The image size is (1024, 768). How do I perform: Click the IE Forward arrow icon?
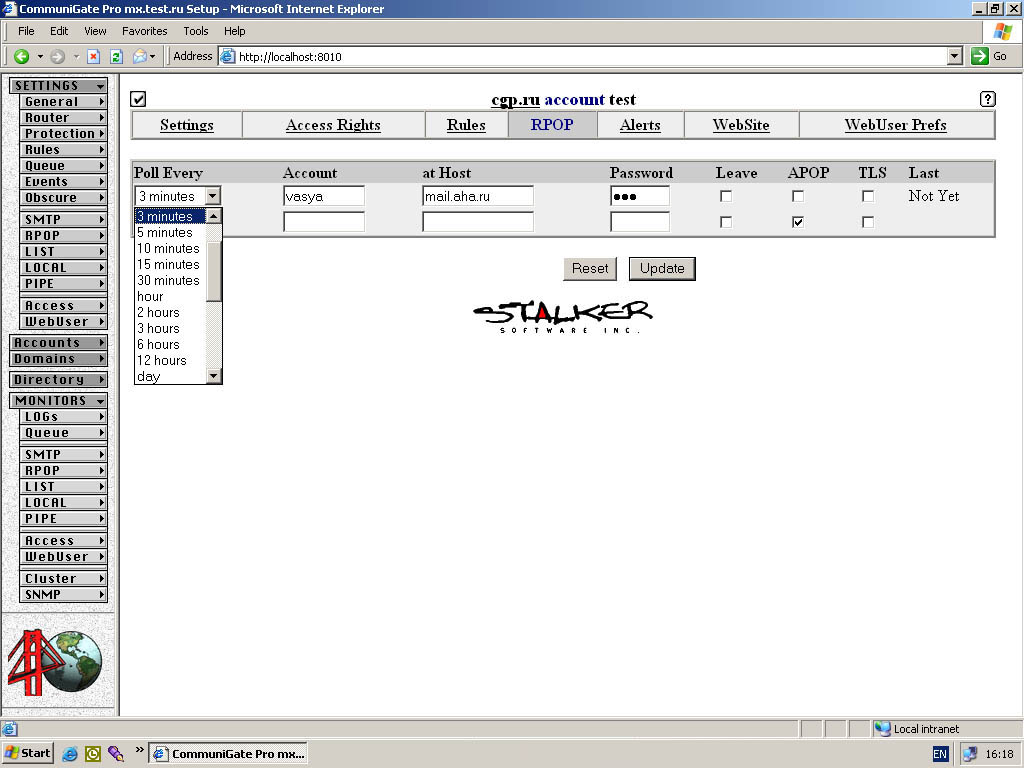[x=57, y=57]
